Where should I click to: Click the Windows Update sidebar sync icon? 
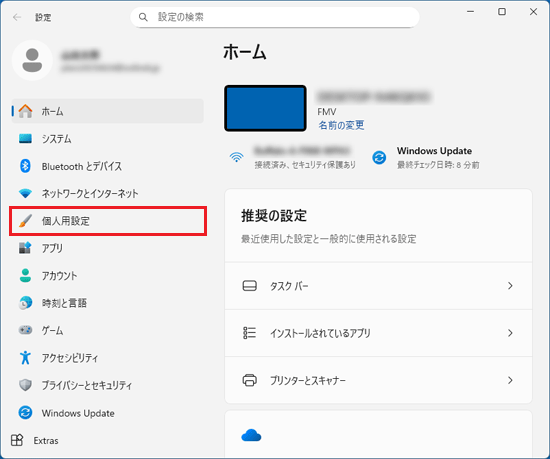[25, 413]
